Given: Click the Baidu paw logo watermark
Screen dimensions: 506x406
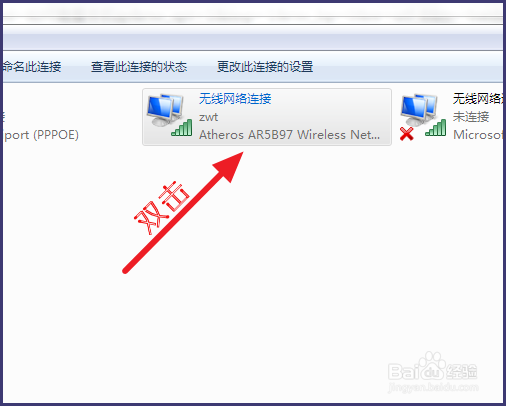Looking at the screenshot, I should (432, 365).
